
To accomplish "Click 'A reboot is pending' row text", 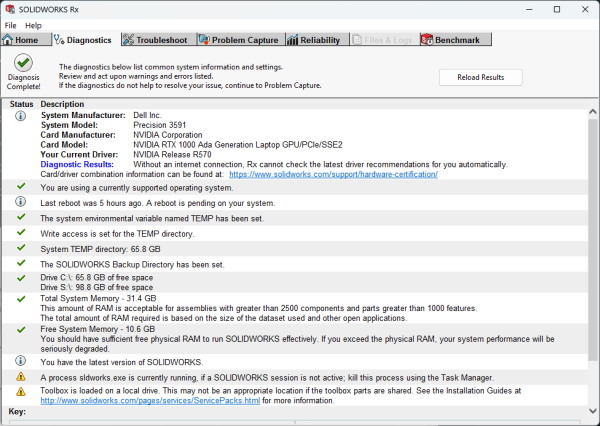I will click(158, 203).
